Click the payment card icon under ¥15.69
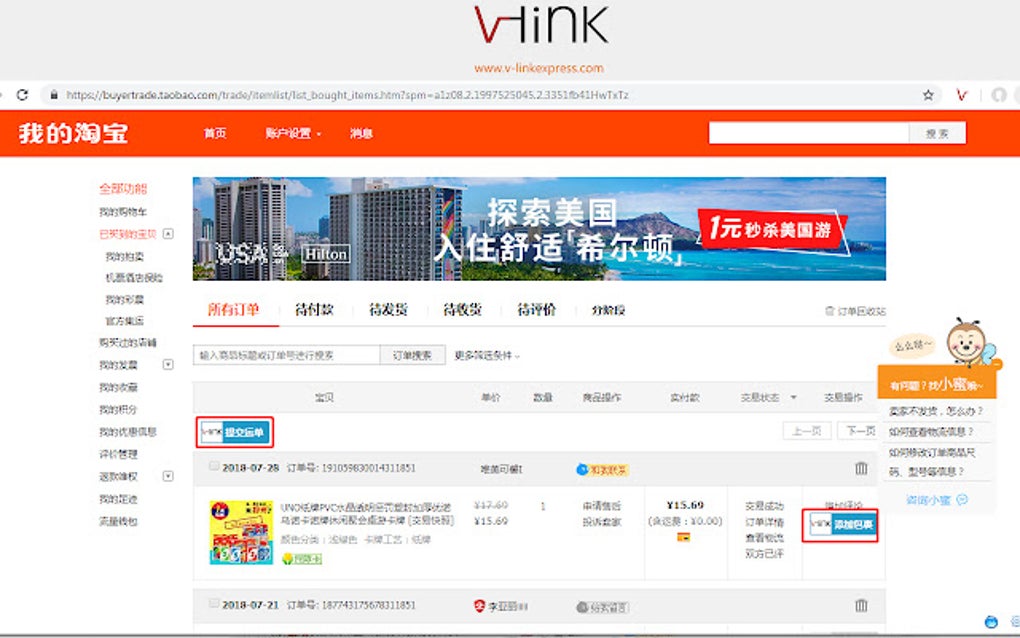Viewport: 1020px width, 638px height. coord(683,537)
